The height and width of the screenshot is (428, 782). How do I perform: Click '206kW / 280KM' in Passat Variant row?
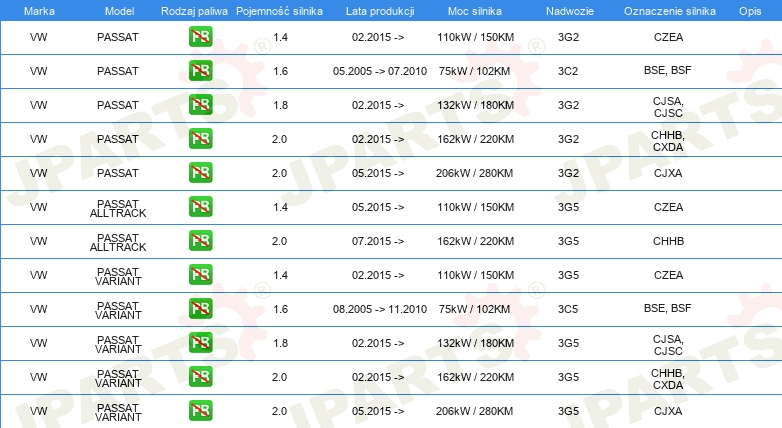pyautogui.click(x=474, y=411)
